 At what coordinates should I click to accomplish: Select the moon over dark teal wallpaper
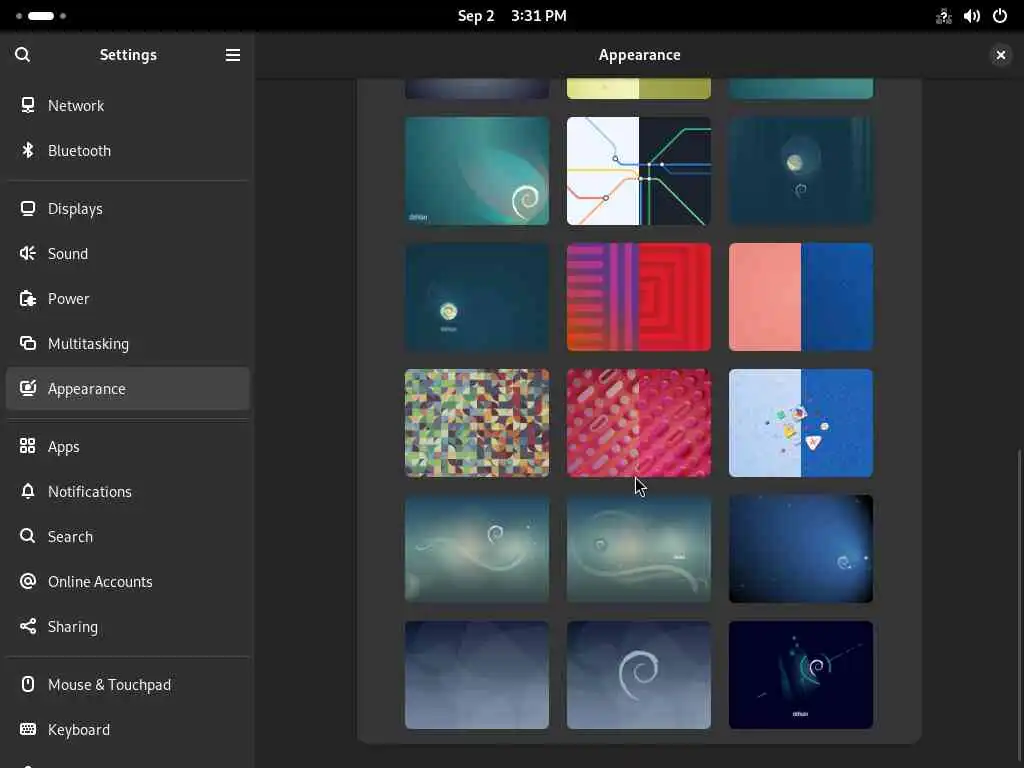(801, 171)
